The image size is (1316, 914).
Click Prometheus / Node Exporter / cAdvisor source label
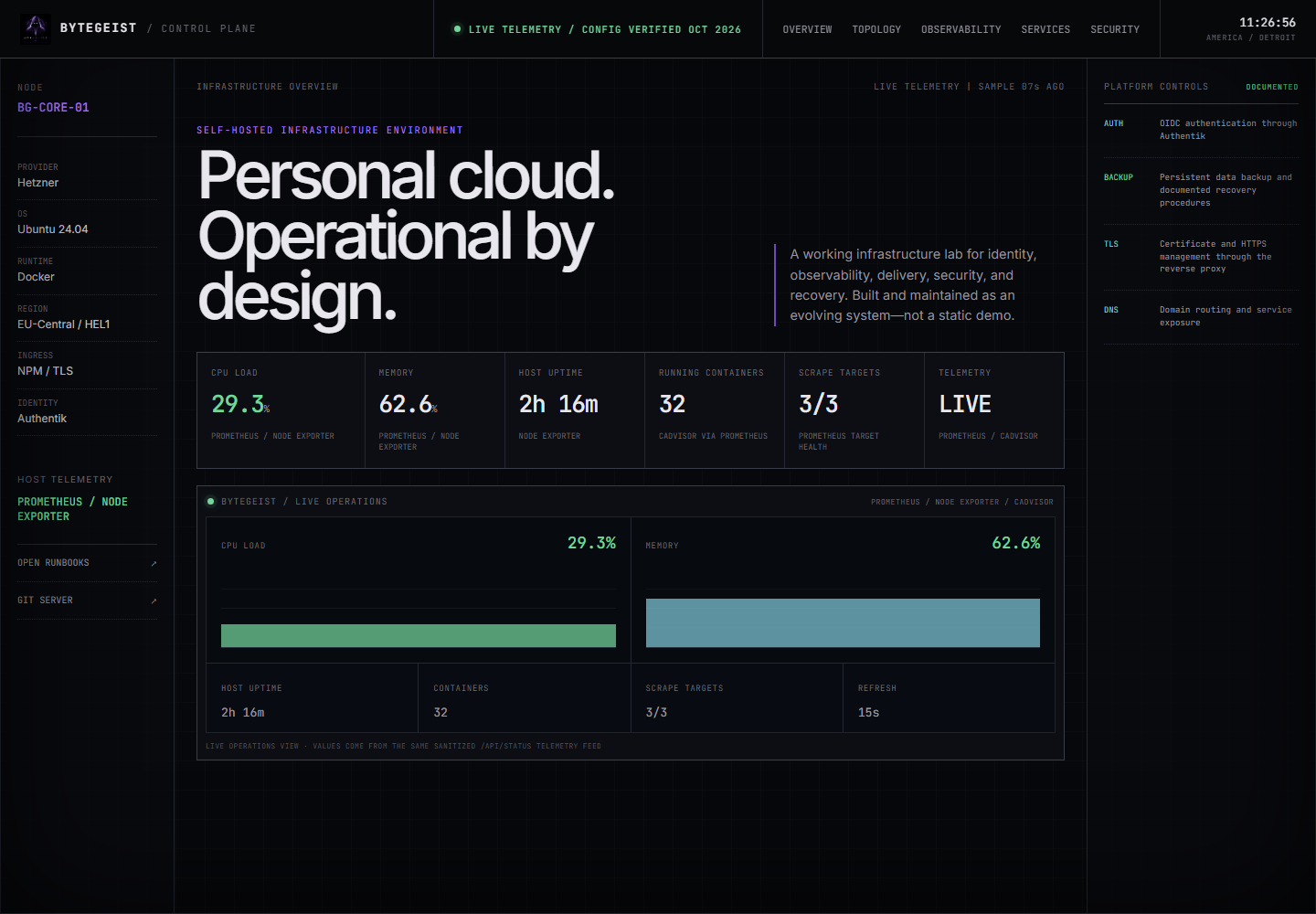point(961,502)
